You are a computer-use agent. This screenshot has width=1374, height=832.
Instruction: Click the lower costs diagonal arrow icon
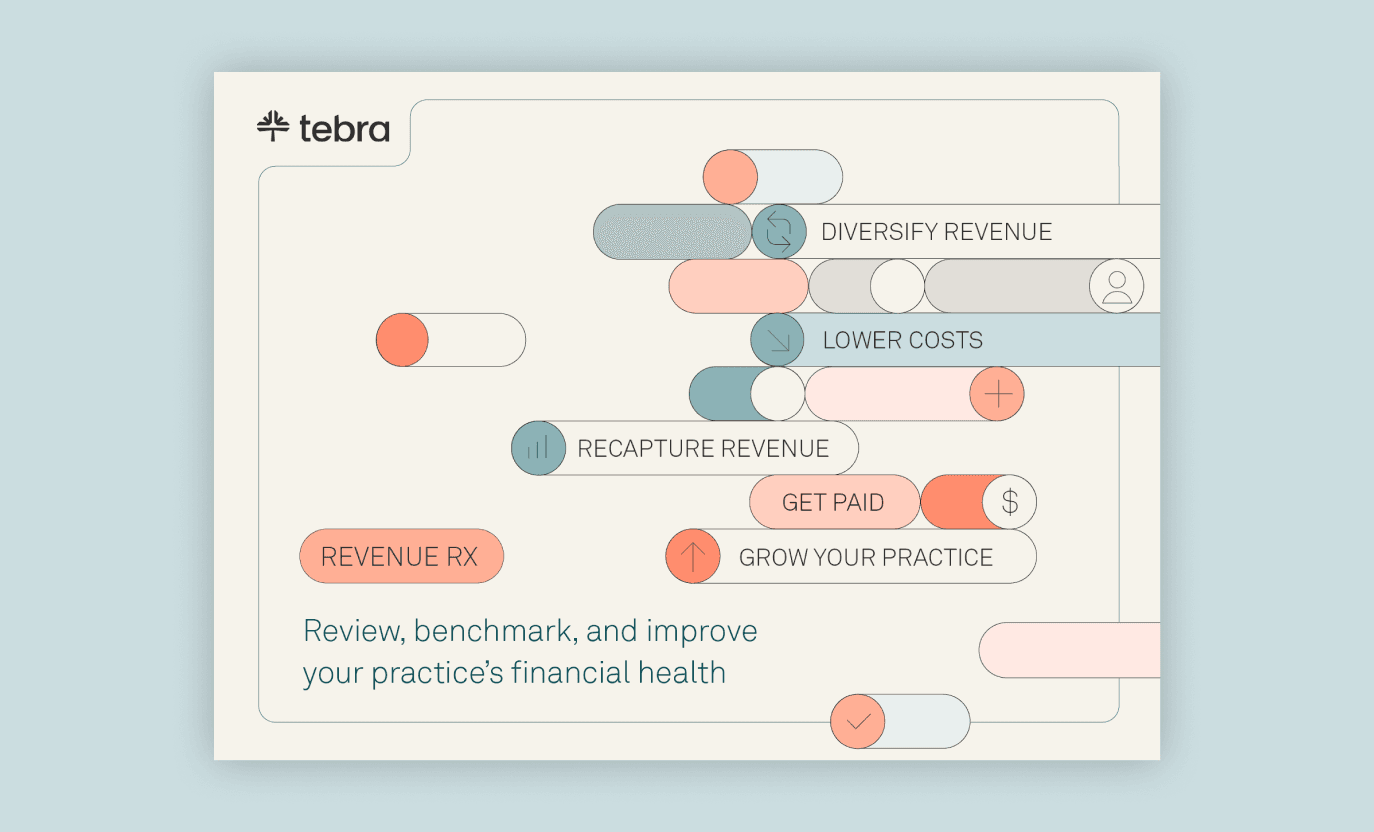(x=778, y=340)
